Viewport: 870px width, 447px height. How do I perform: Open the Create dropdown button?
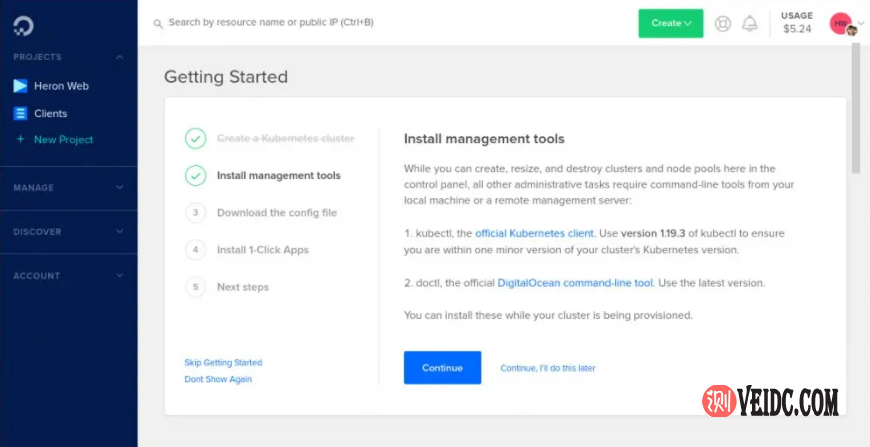coord(670,23)
